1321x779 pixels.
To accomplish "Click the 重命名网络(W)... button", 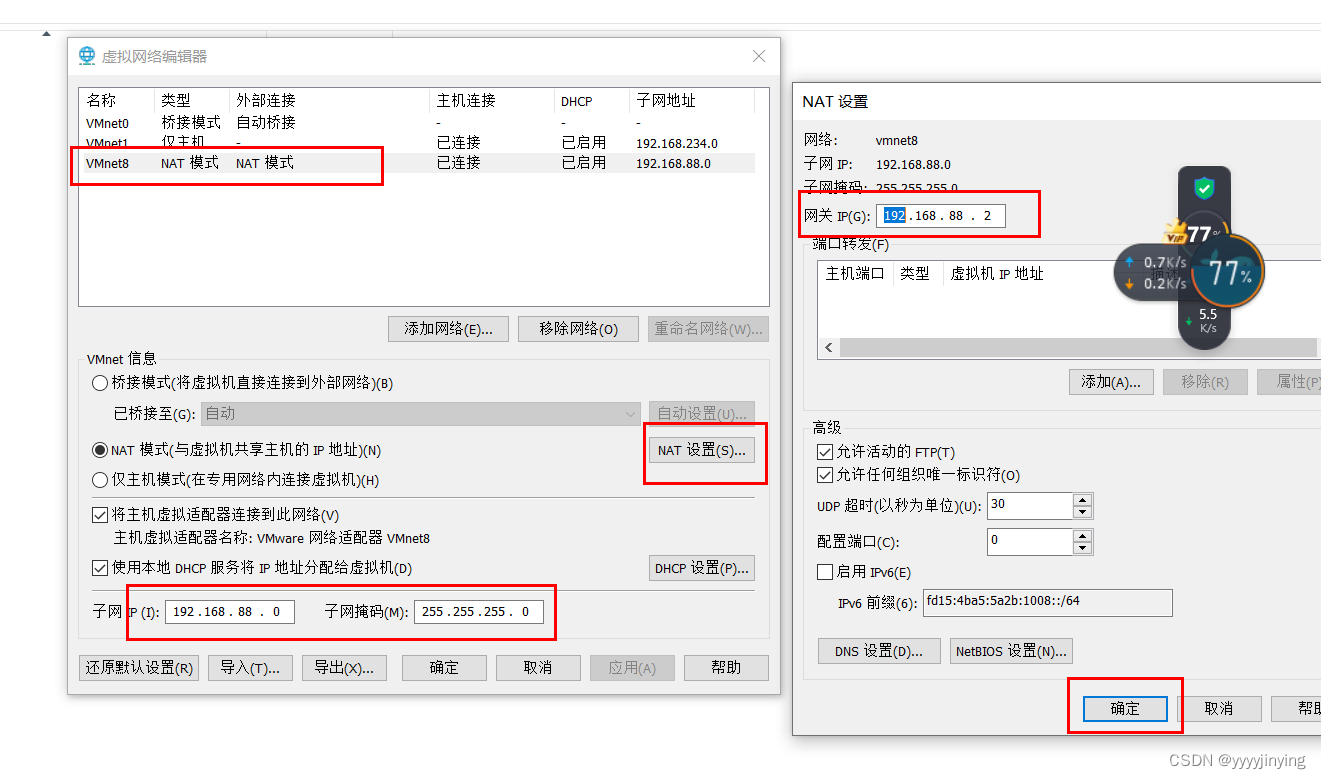I will coord(708,329).
